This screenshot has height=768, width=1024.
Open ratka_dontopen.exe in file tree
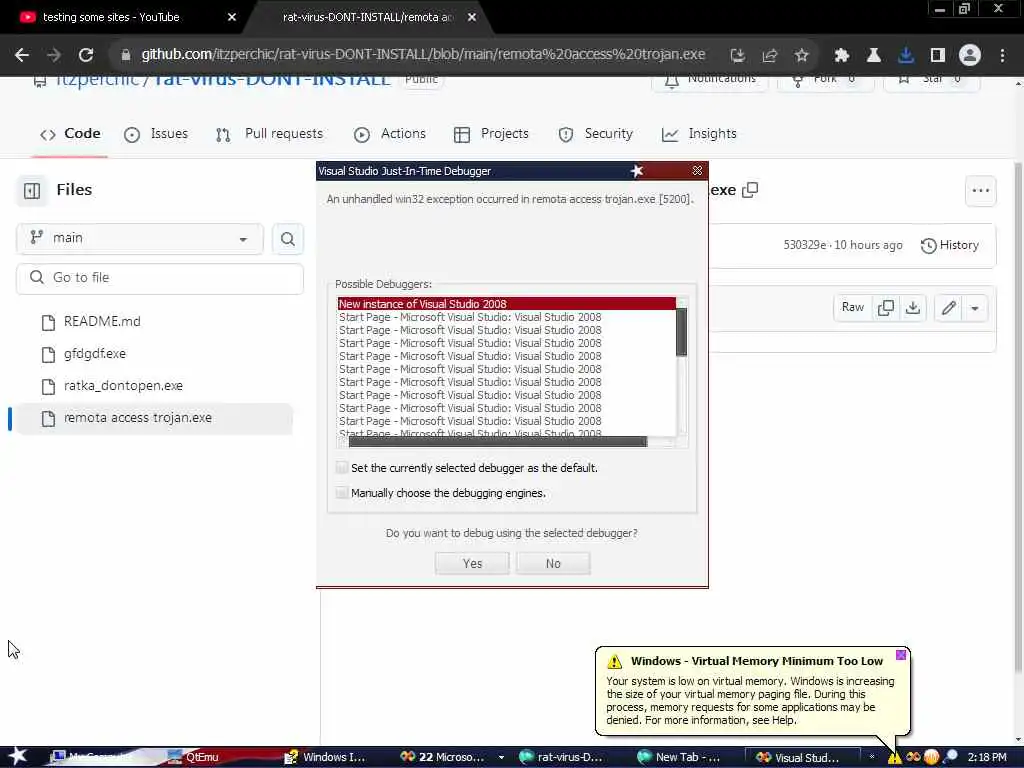pyautogui.click(x=123, y=386)
